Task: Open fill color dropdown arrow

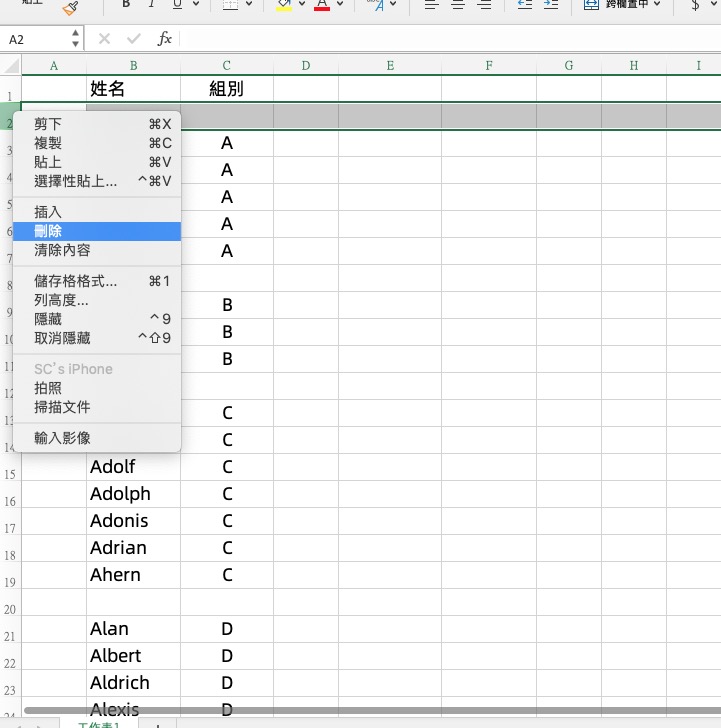Action: (x=302, y=4)
